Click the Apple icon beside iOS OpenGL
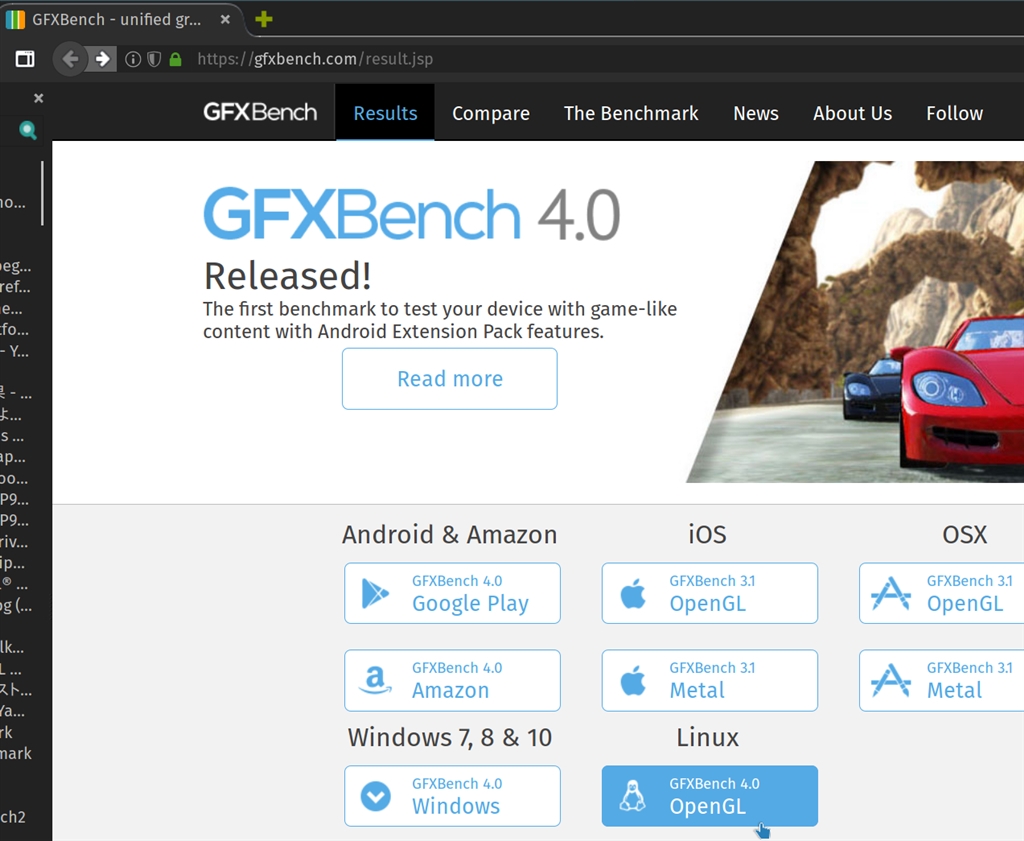The height and width of the screenshot is (841, 1024). pyautogui.click(x=633, y=593)
